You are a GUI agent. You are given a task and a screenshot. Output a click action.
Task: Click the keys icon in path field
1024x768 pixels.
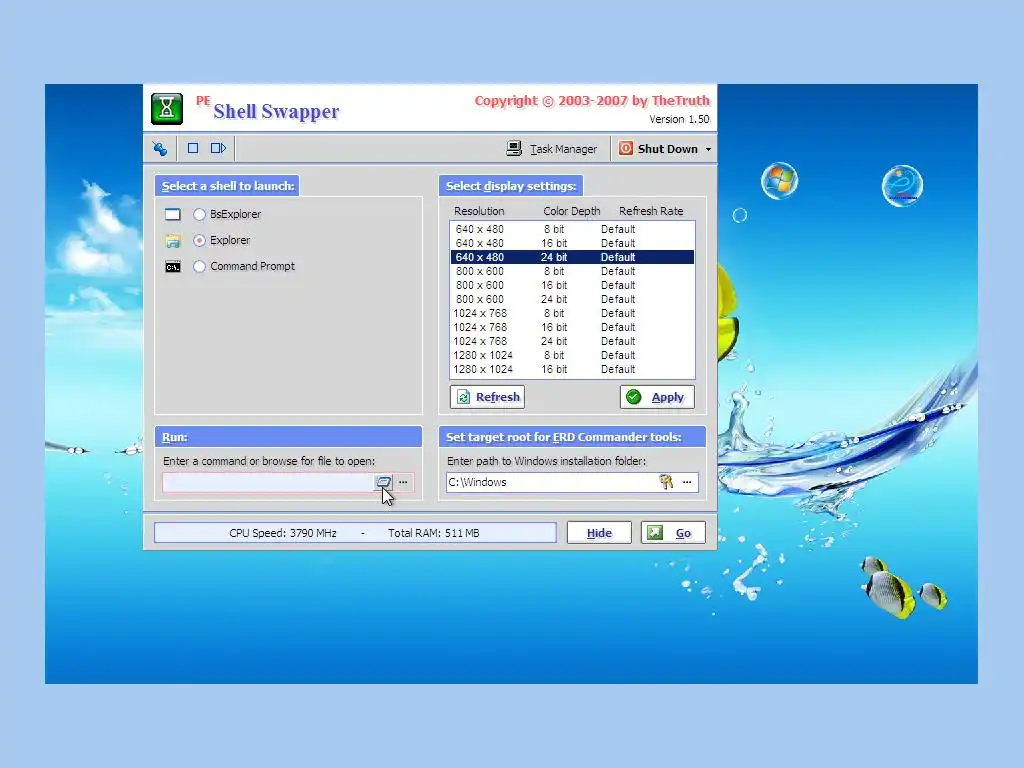tap(666, 483)
